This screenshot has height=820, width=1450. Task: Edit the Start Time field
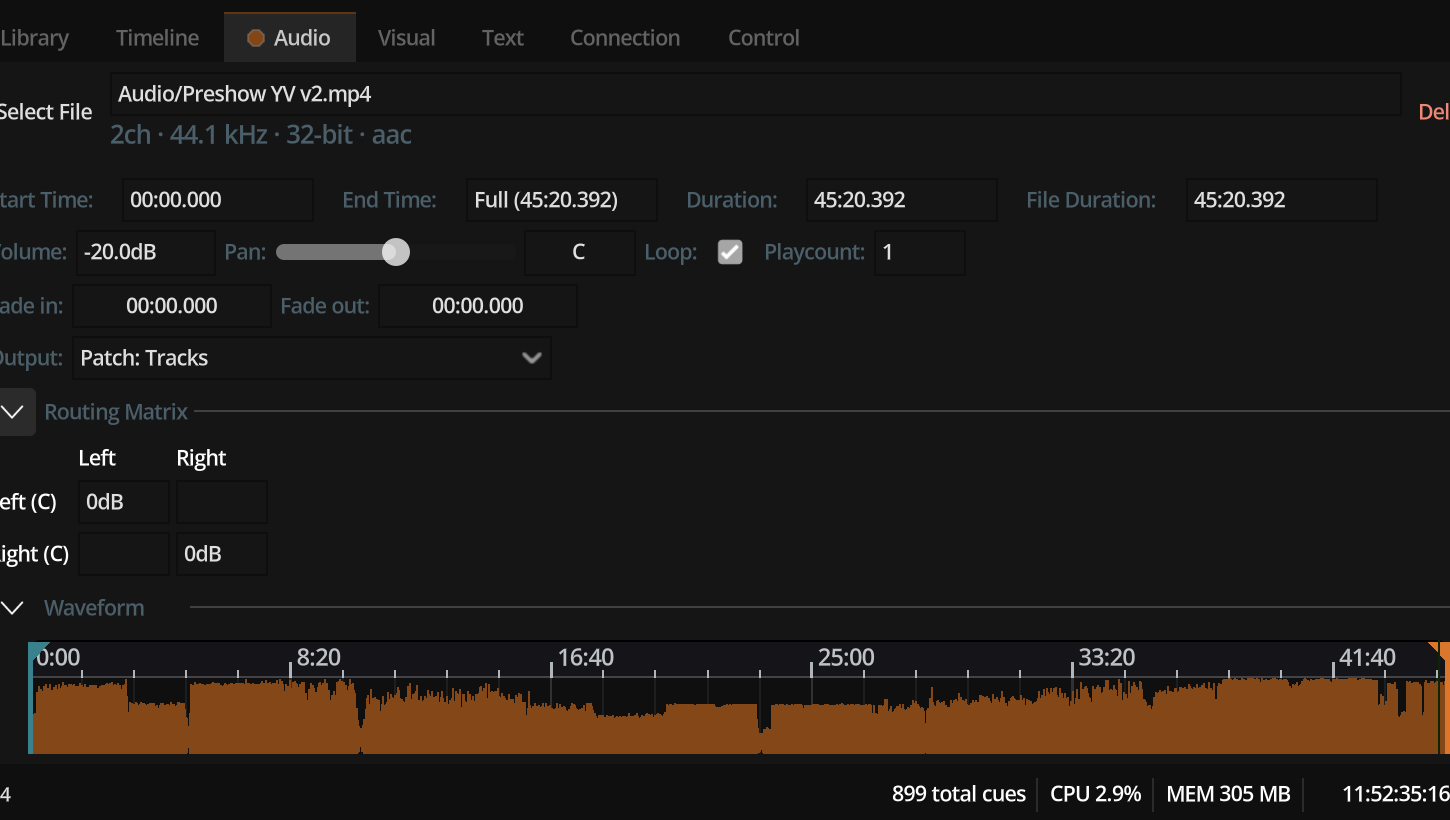point(218,200)
